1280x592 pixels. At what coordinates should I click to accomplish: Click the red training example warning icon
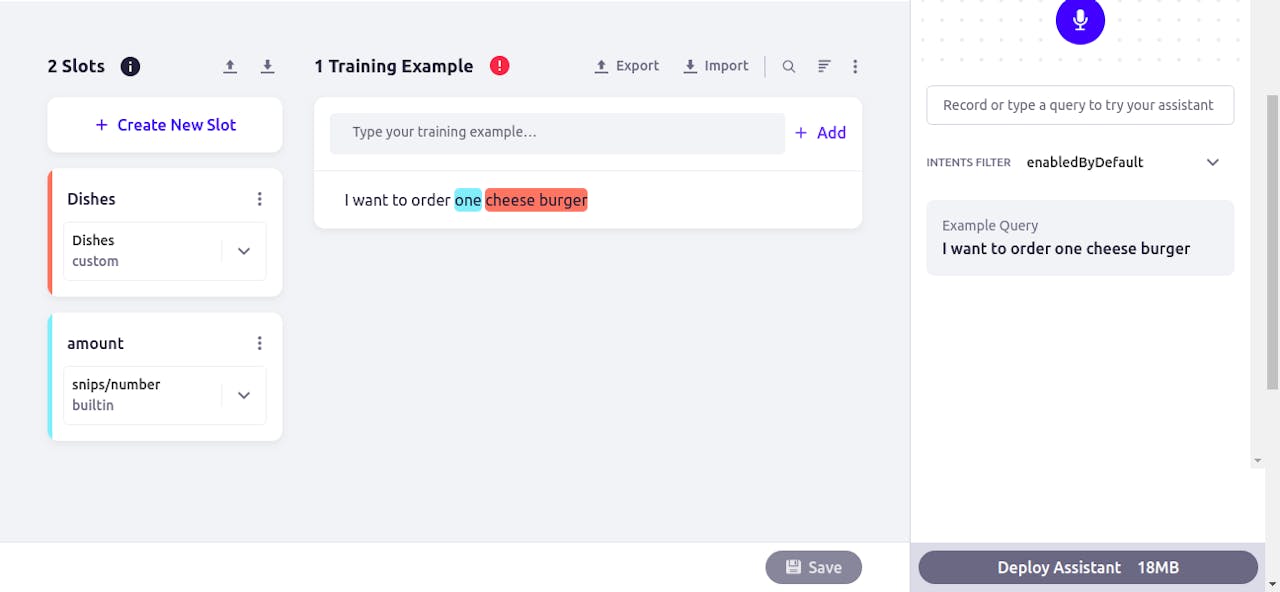tap(500, 66)
